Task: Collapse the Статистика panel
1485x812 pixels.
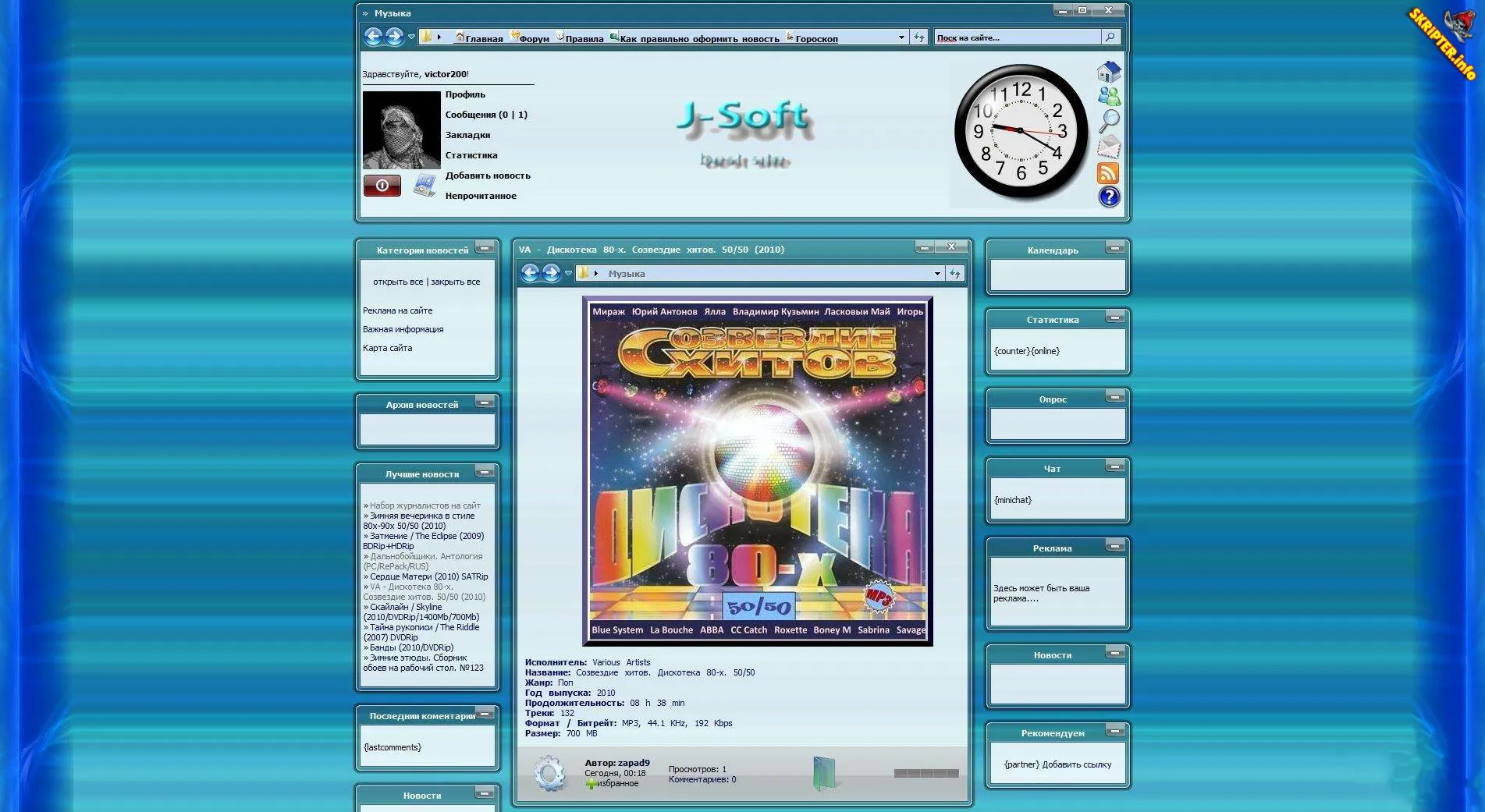Action: pyautogui.click(x=1115, y=317)
